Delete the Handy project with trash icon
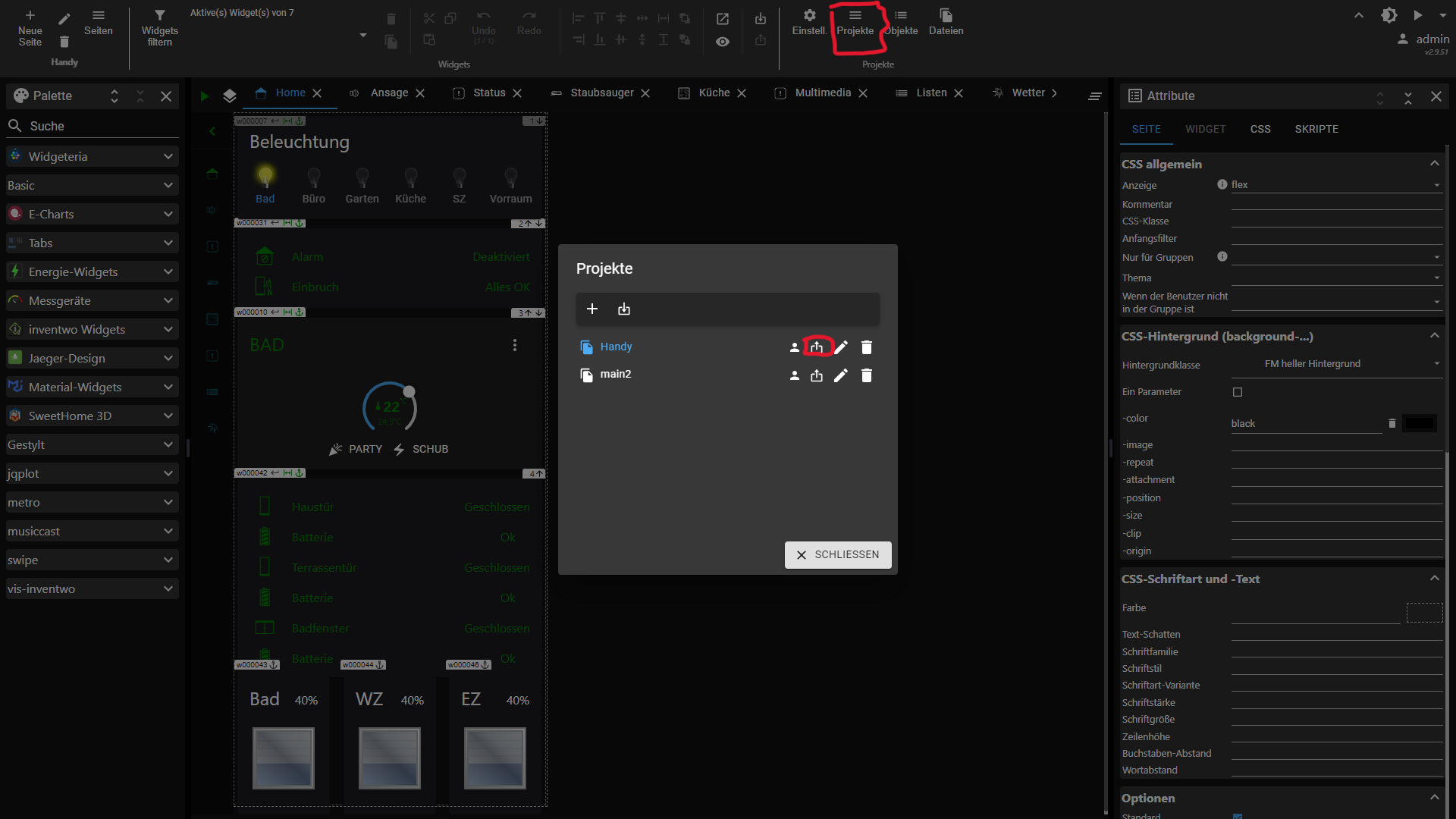This screenshot has width=1456, height=819. 867,347
